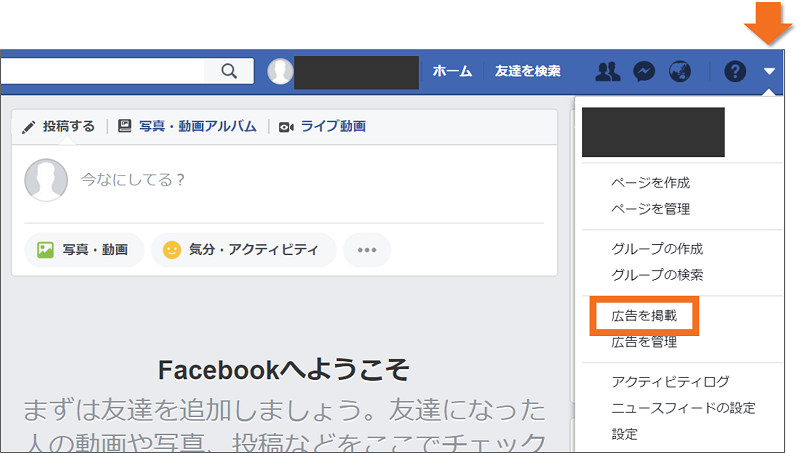Image resolution: width=800 pixels, height=453 pixels.
Task: Click the 気分・アクティビティ button
Action: pyautogui.click(x=243, y=250)
